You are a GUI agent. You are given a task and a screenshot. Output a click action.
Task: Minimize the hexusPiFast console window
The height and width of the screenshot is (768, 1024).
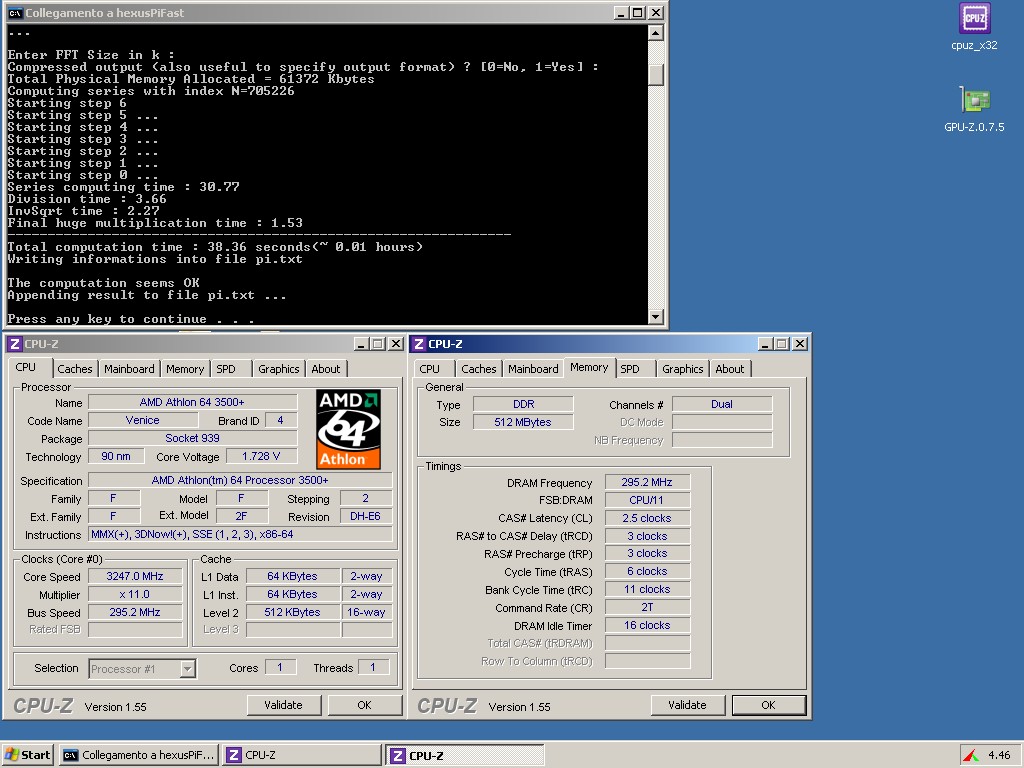(x=622, y=12)
